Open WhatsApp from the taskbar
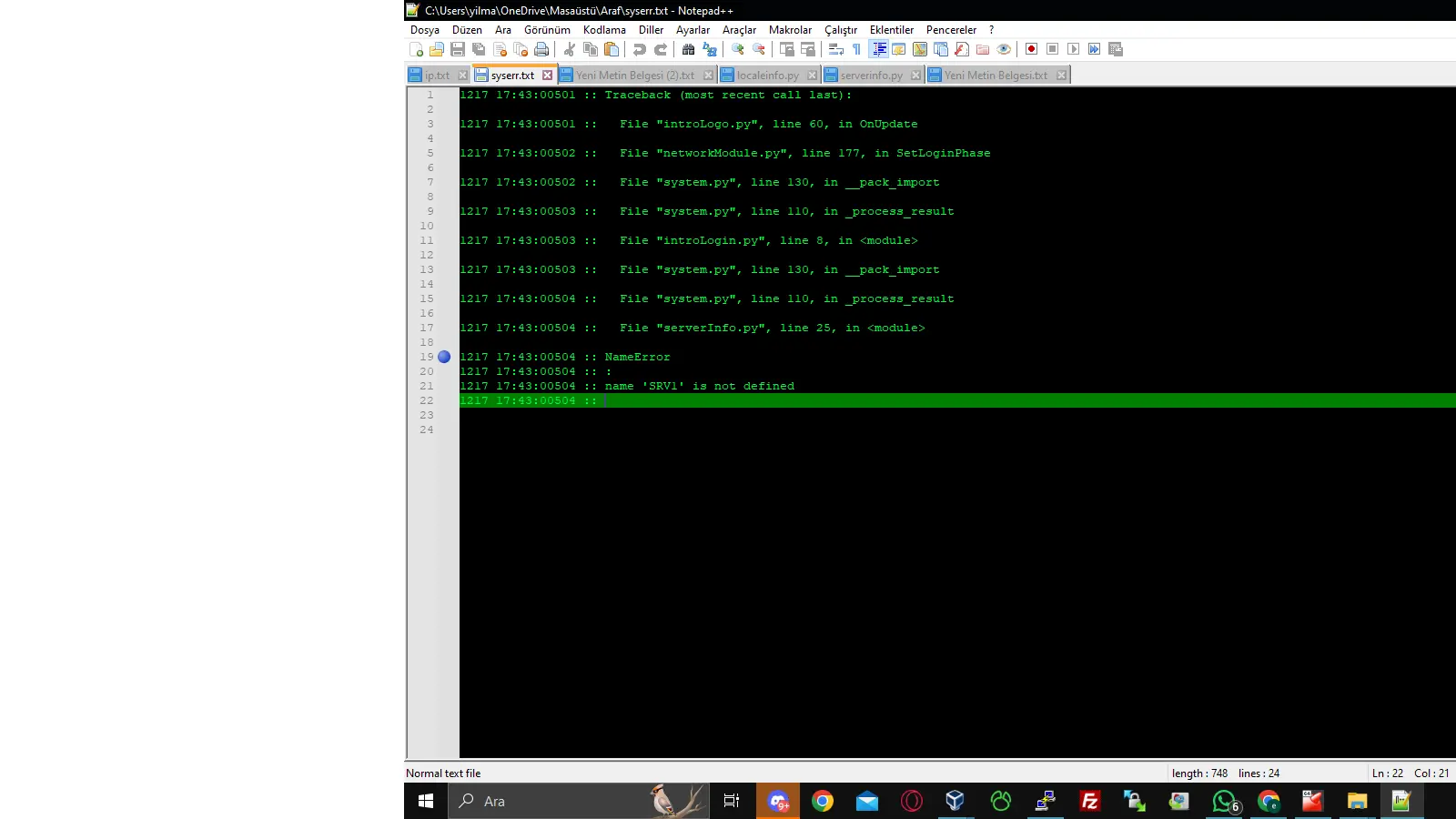 point(1225,801)
